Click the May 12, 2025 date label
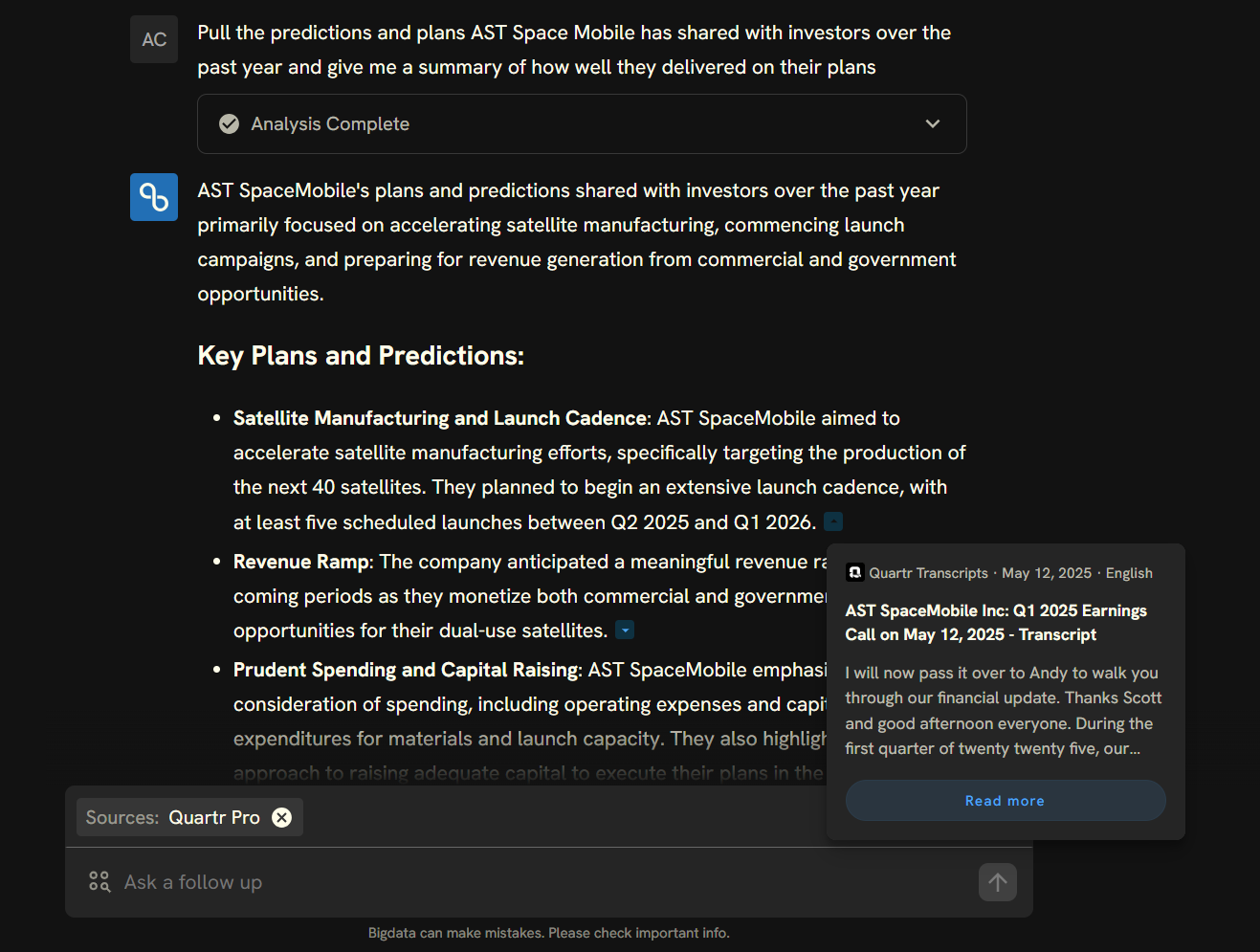 1046,572
